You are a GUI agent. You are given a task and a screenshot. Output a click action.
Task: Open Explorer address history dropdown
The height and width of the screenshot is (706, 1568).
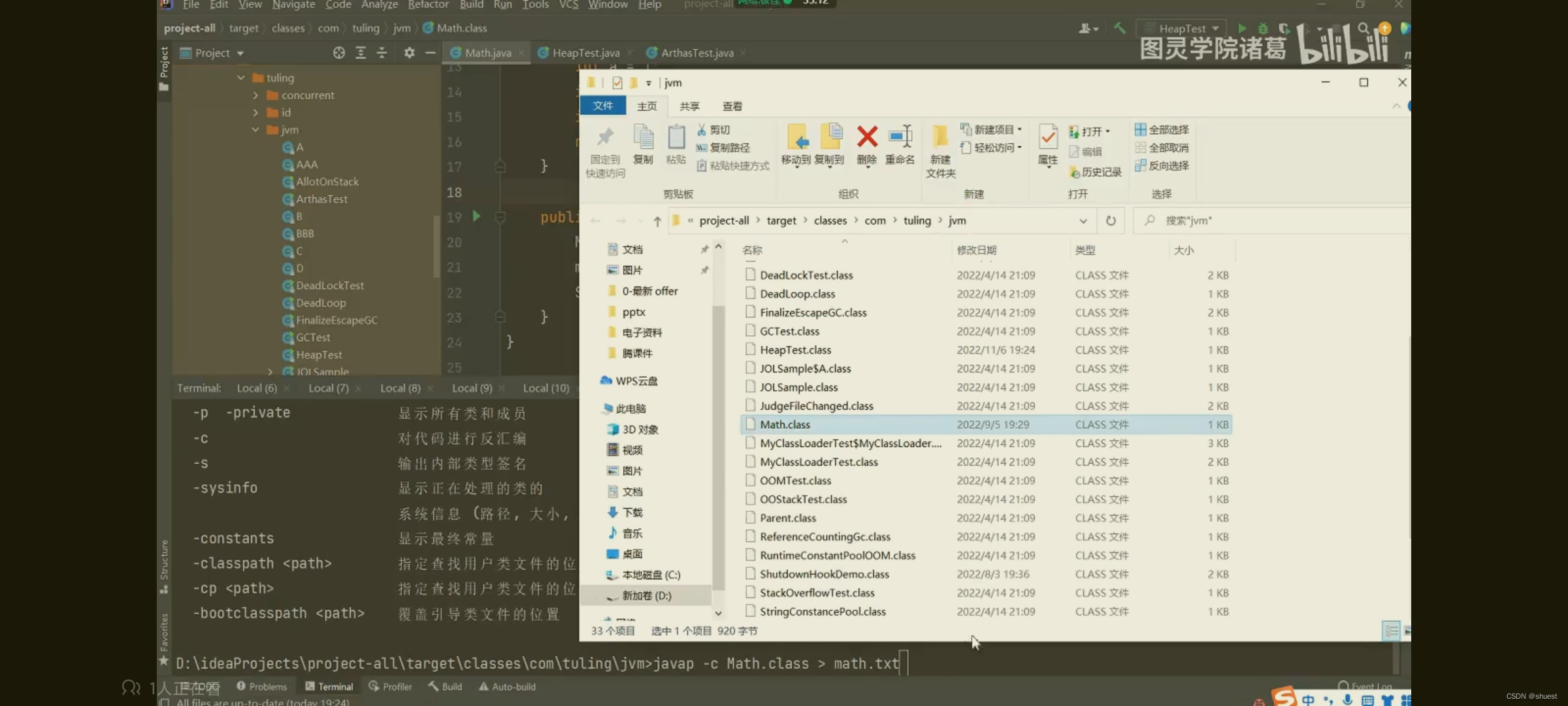click(1083, 221)
